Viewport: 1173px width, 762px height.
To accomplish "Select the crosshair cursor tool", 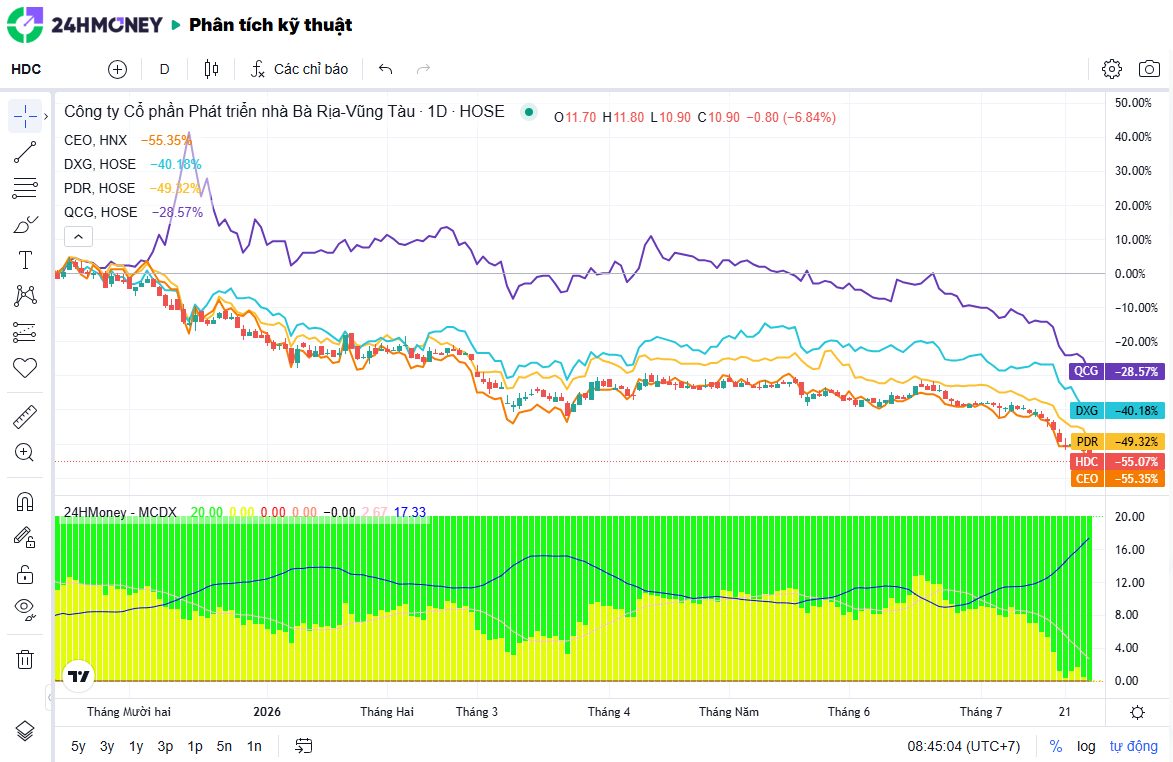I will pos(25,116).
